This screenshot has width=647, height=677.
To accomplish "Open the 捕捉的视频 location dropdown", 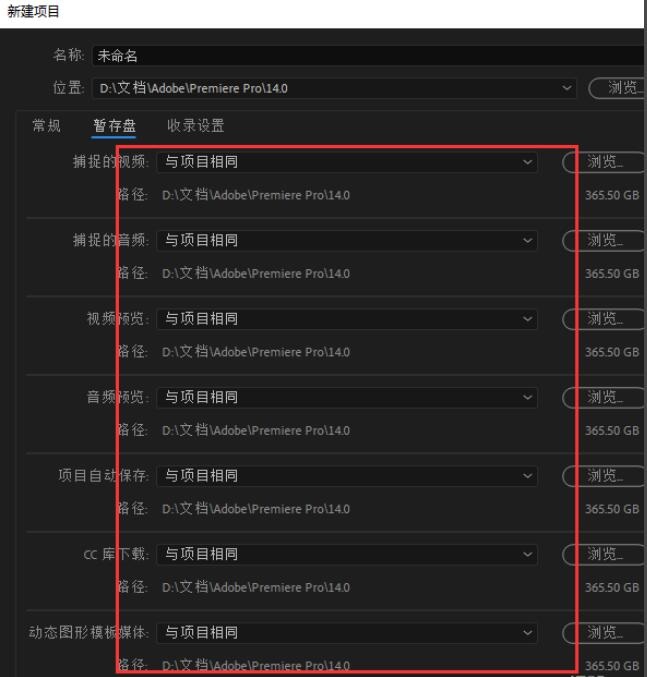I will coord(347,162).
